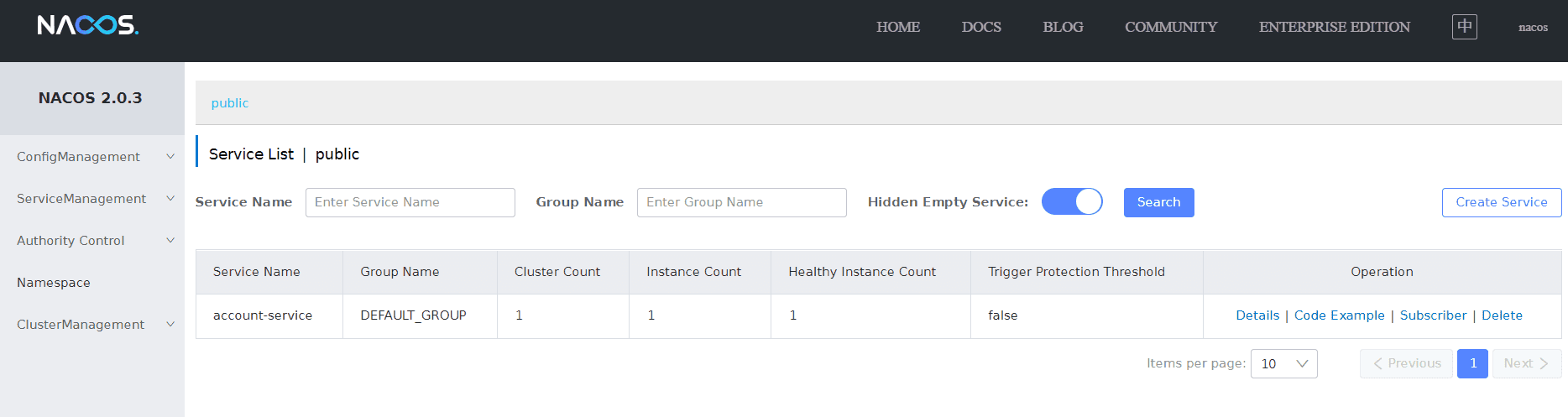The image size is (1568, 417).
Task: Expand ConfigManagement menu chevron
Action: 170,157
